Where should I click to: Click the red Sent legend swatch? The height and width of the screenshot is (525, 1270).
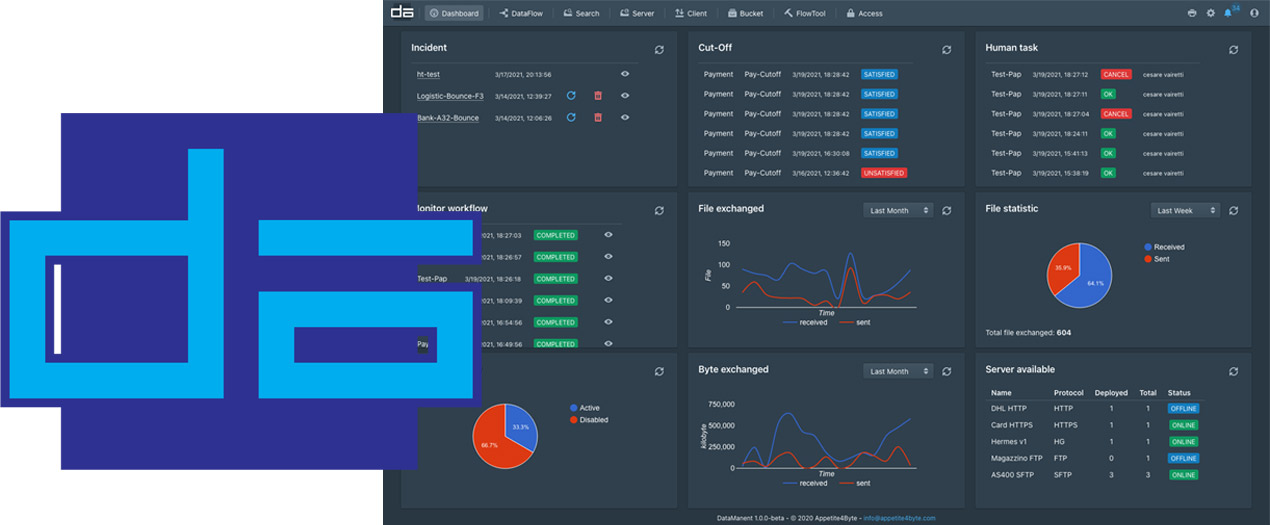tap(1147, 259)
